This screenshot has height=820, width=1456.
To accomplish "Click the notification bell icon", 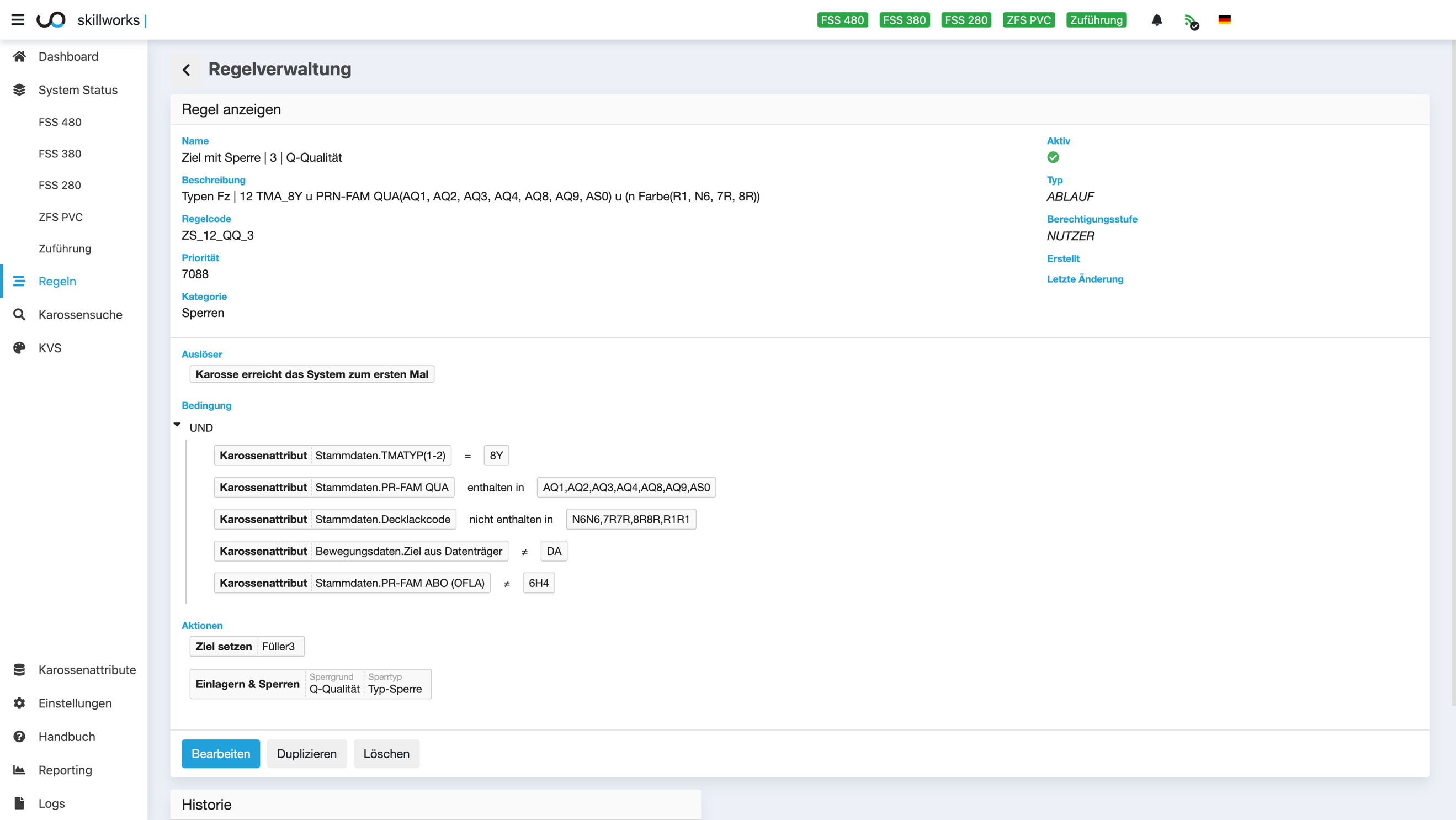I will pos(1156,20).
